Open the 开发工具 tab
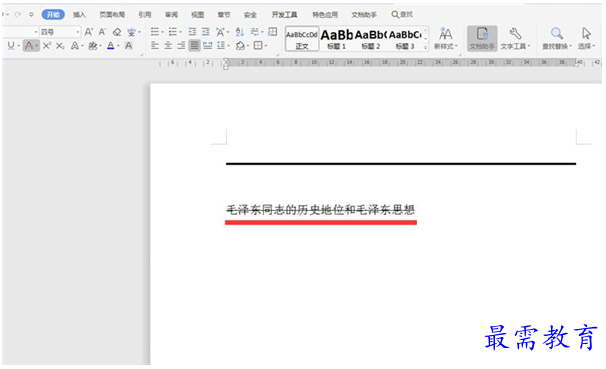 point(284,15)
